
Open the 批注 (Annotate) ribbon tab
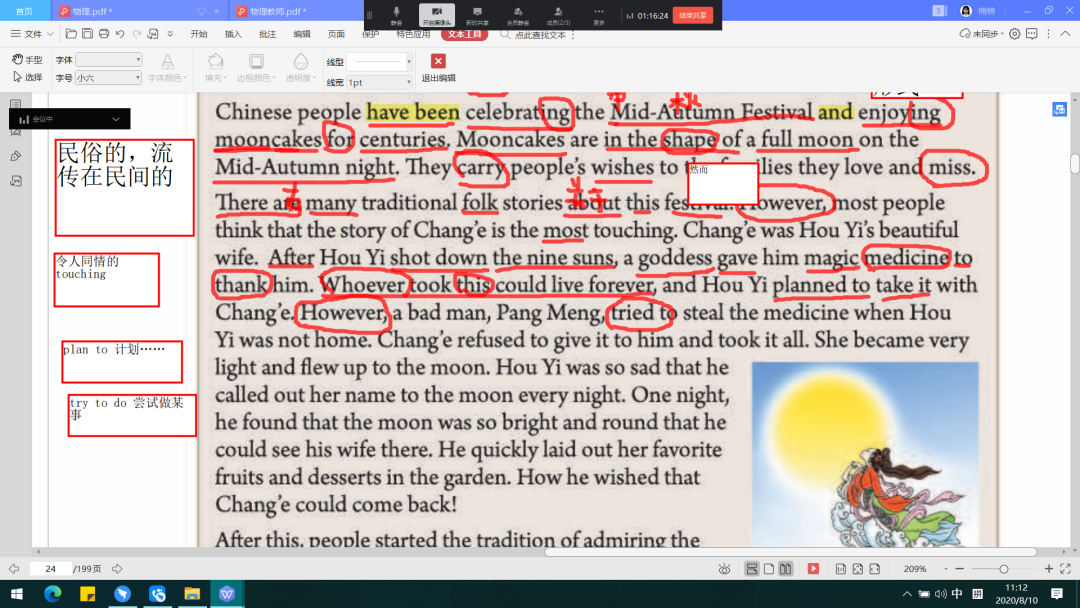pos(267,34)
